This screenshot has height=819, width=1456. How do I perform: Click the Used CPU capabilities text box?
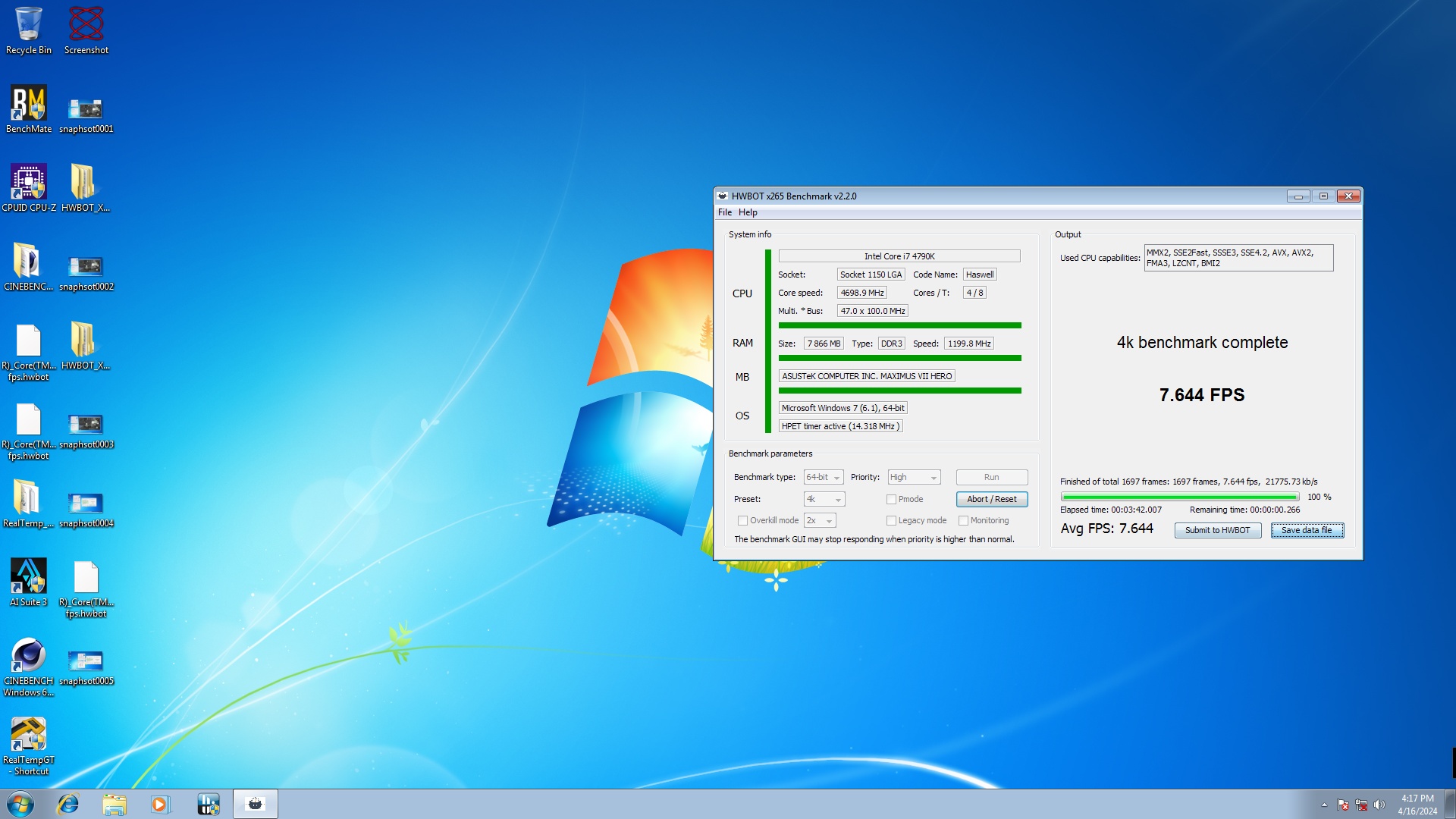[x=1238, y=258]
